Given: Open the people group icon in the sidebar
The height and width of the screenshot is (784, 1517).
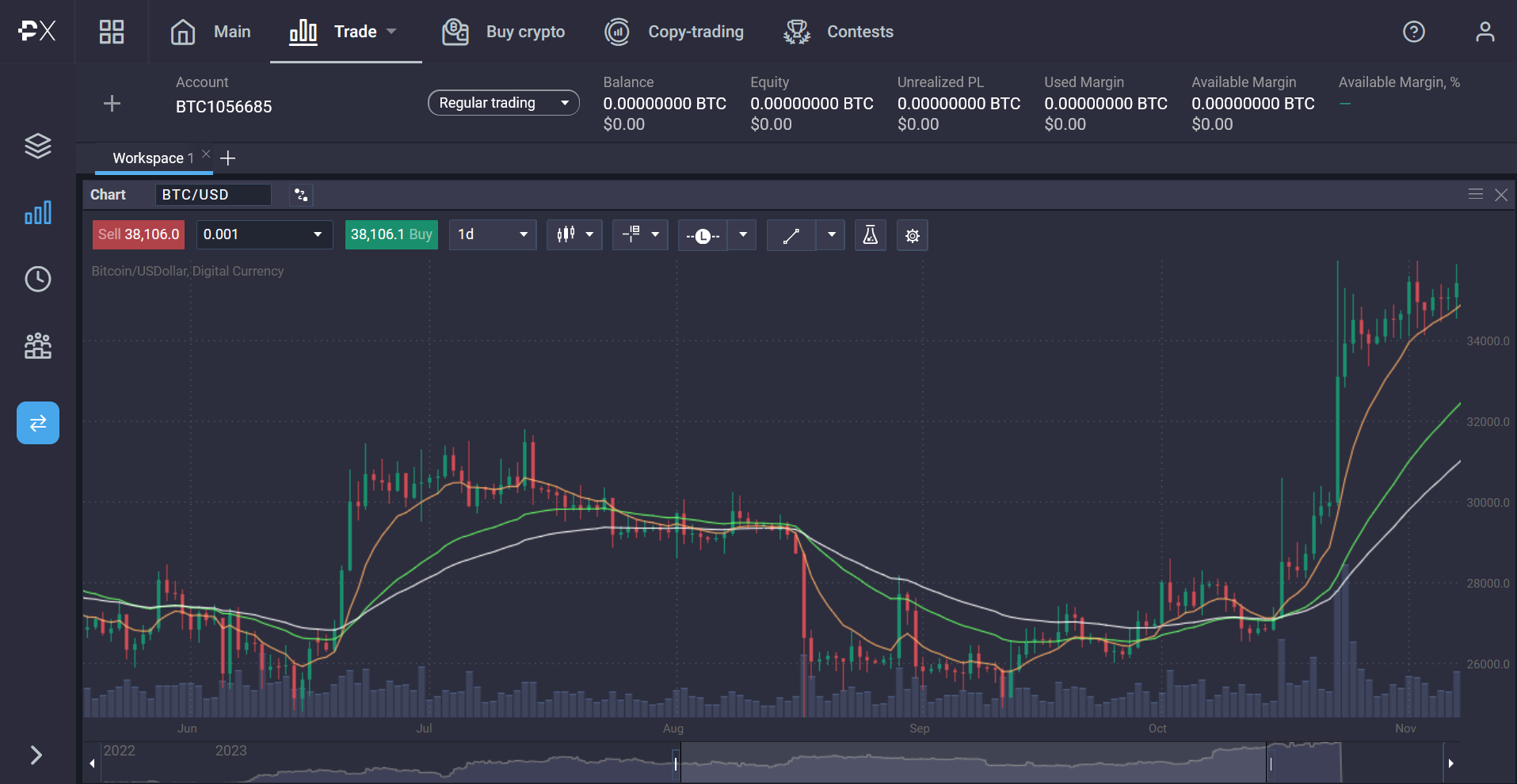Looking at the screenshot, I should [38, 345].
